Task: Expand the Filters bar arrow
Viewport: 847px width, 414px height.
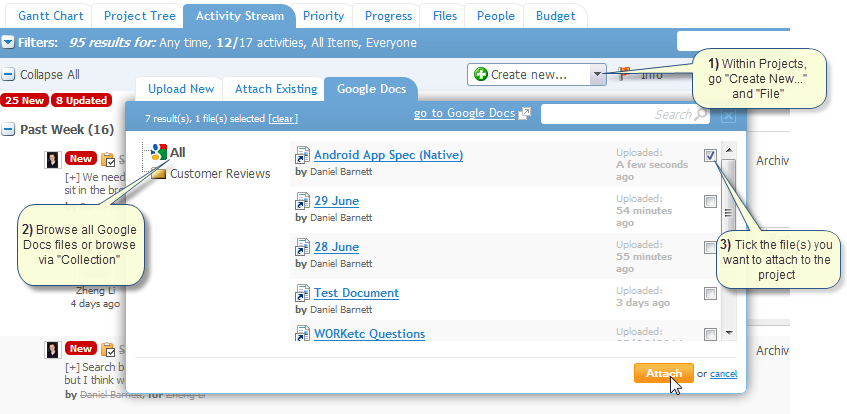Action: [8, 43]
